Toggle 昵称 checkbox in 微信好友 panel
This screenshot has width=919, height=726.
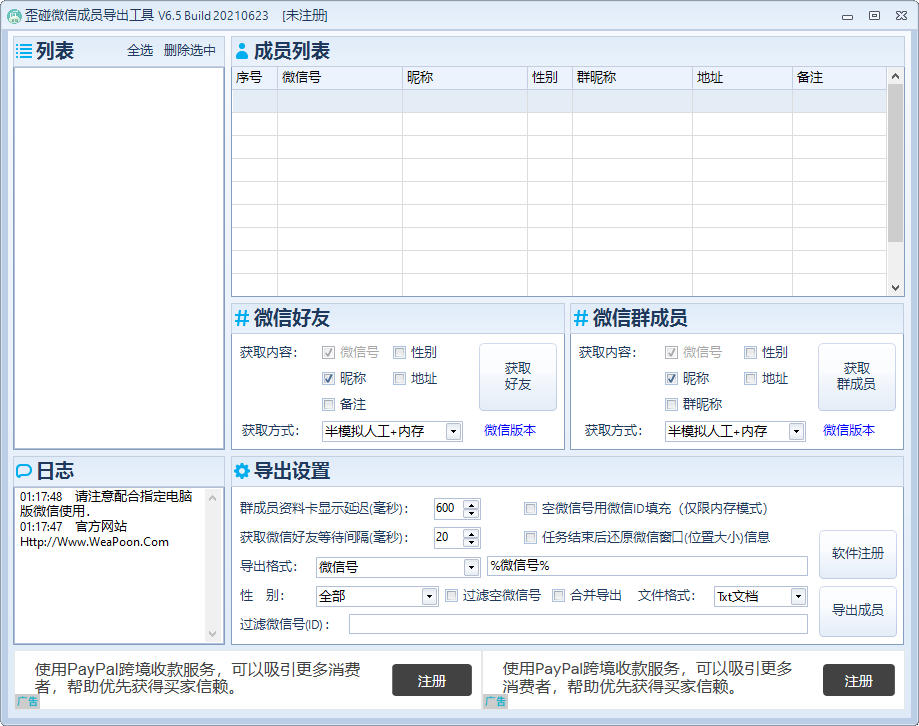tap(328, 379)
